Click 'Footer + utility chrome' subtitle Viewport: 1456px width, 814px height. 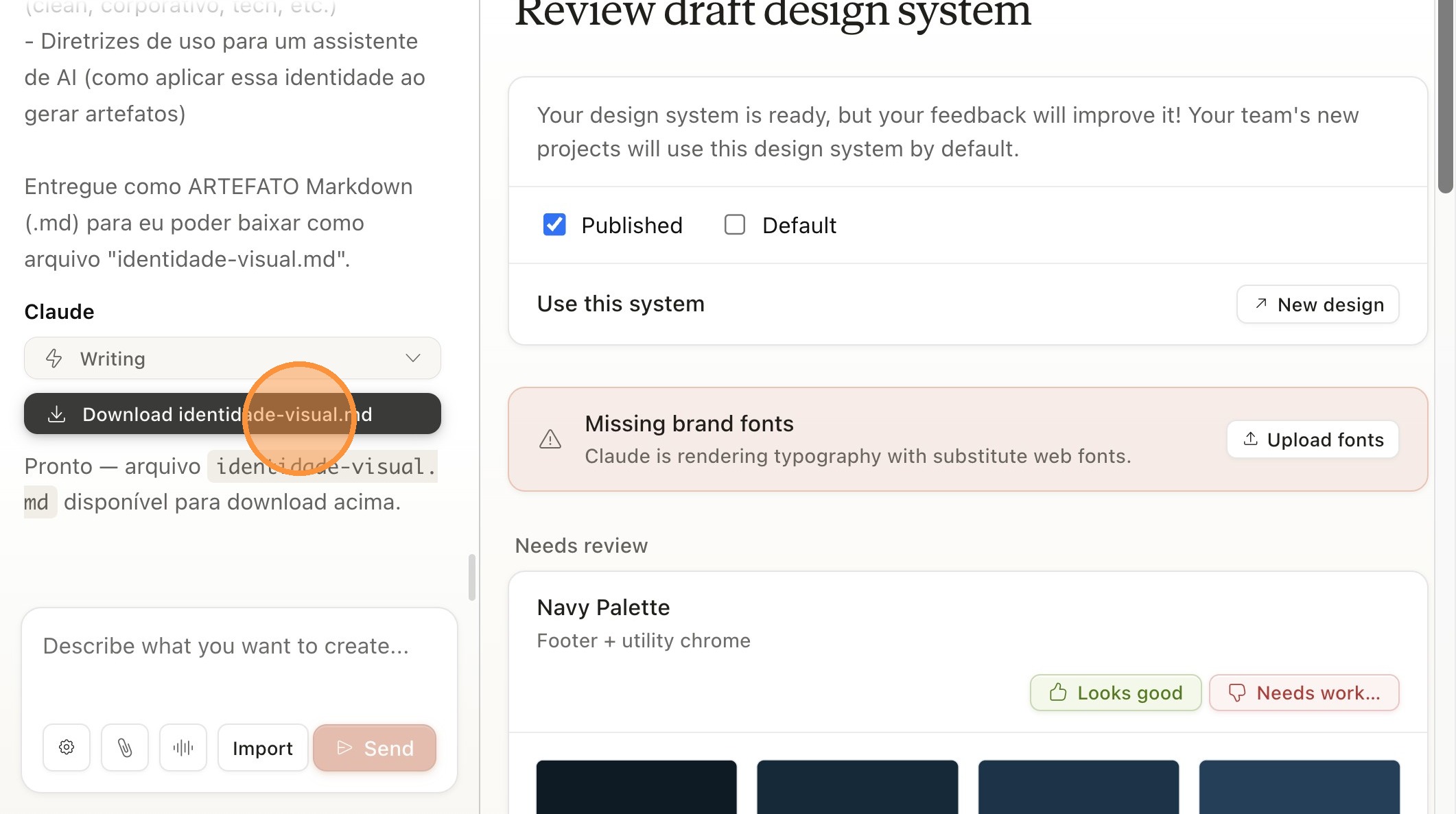644,641
